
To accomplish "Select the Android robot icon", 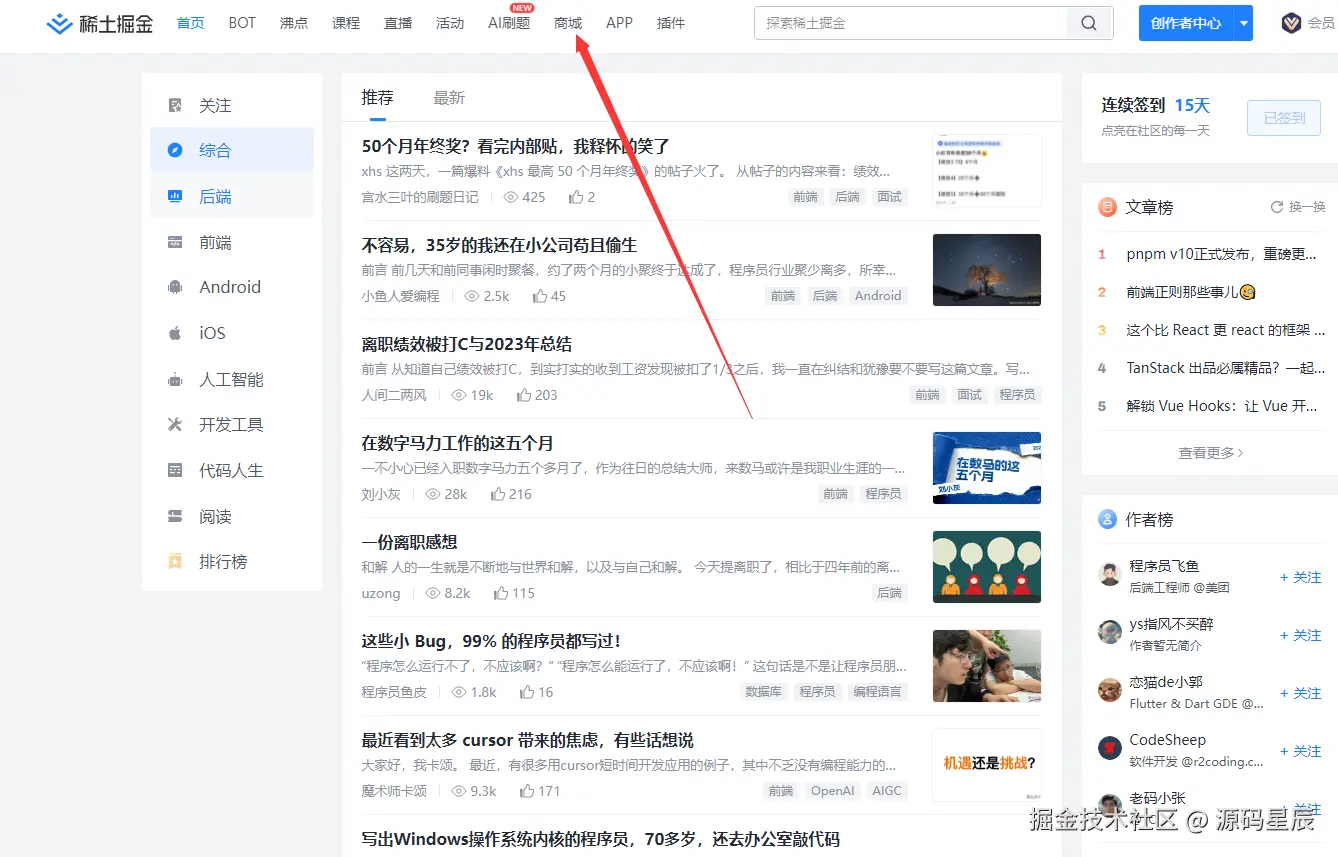I will [176, 287].
